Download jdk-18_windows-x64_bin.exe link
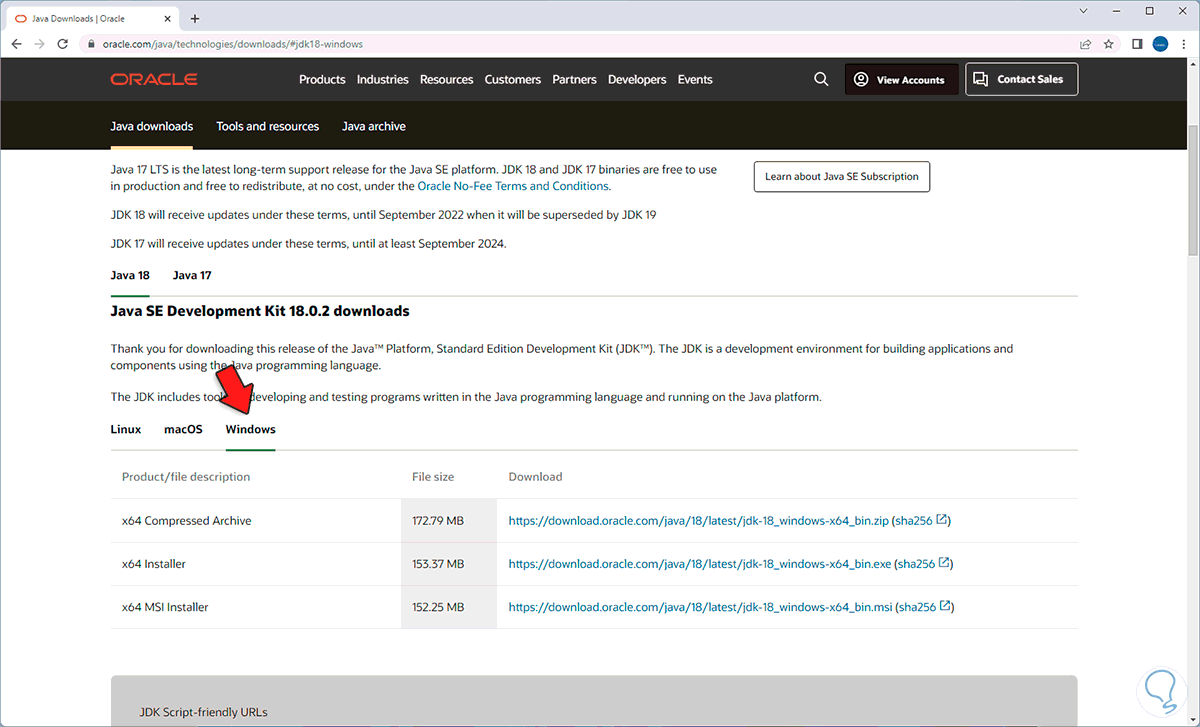This screenshot has width=1200, height=727. pos(700,563)
